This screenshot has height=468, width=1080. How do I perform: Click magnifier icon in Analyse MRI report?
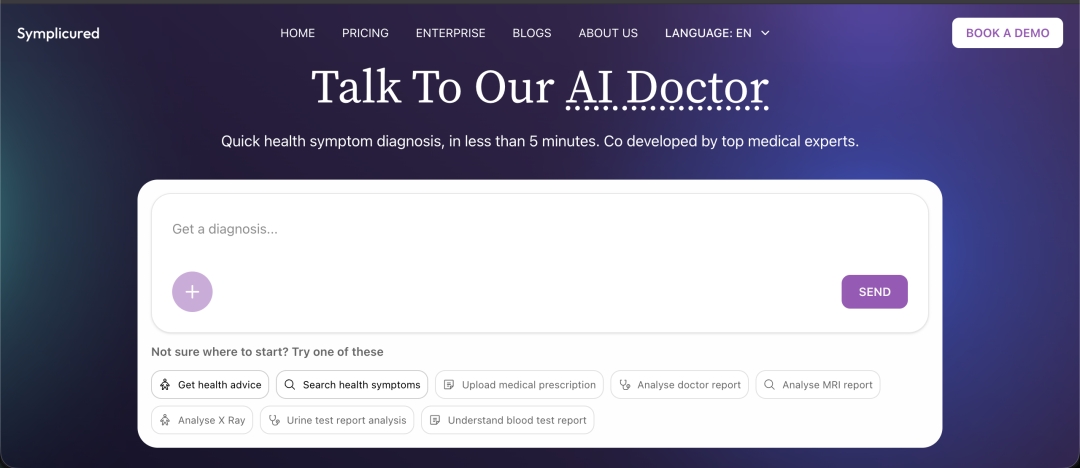(769, 385)
